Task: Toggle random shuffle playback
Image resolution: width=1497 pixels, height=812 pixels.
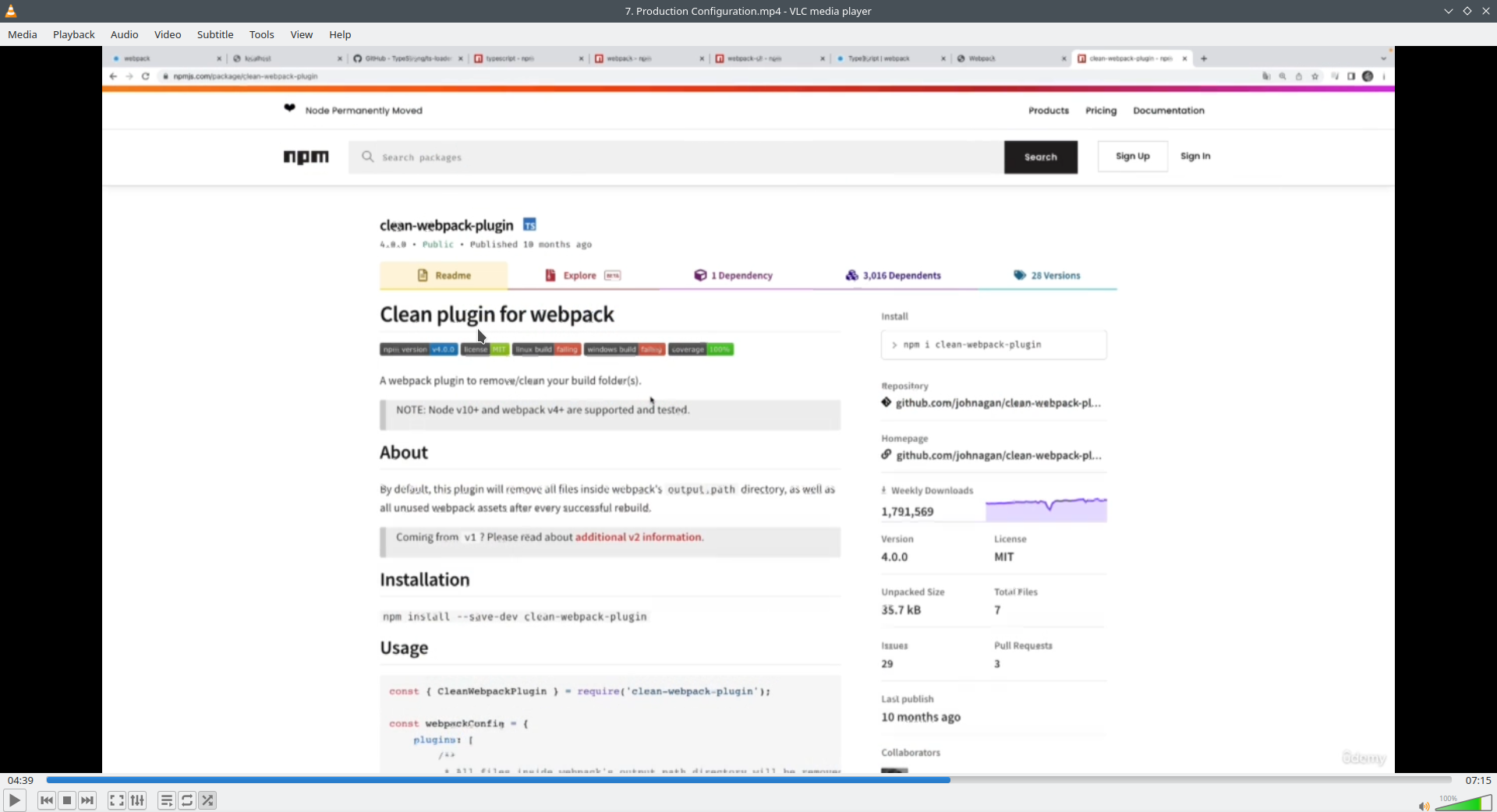Action: (x=207, y=800)
